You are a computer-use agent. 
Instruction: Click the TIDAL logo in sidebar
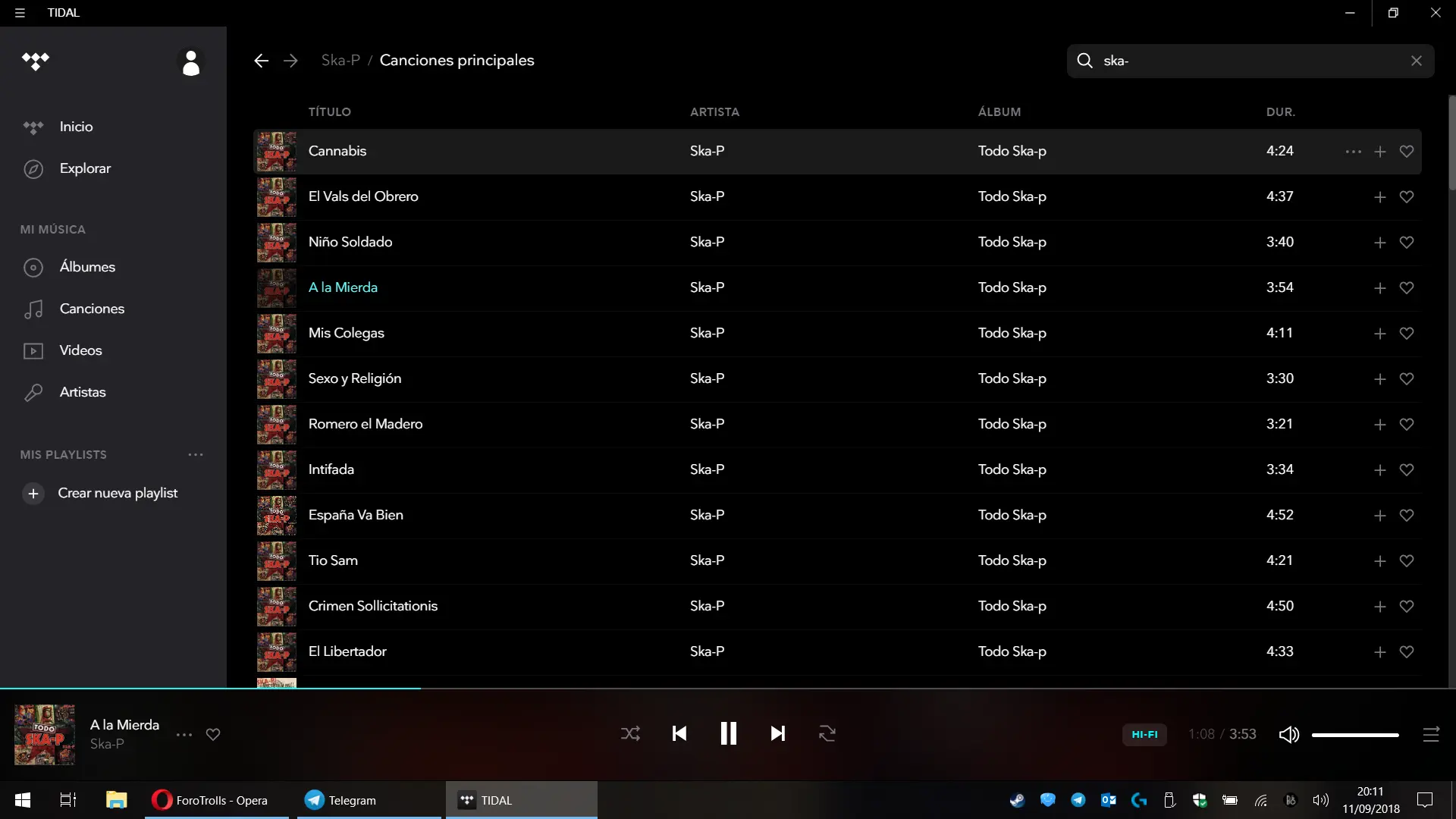(x=36, y=61)
